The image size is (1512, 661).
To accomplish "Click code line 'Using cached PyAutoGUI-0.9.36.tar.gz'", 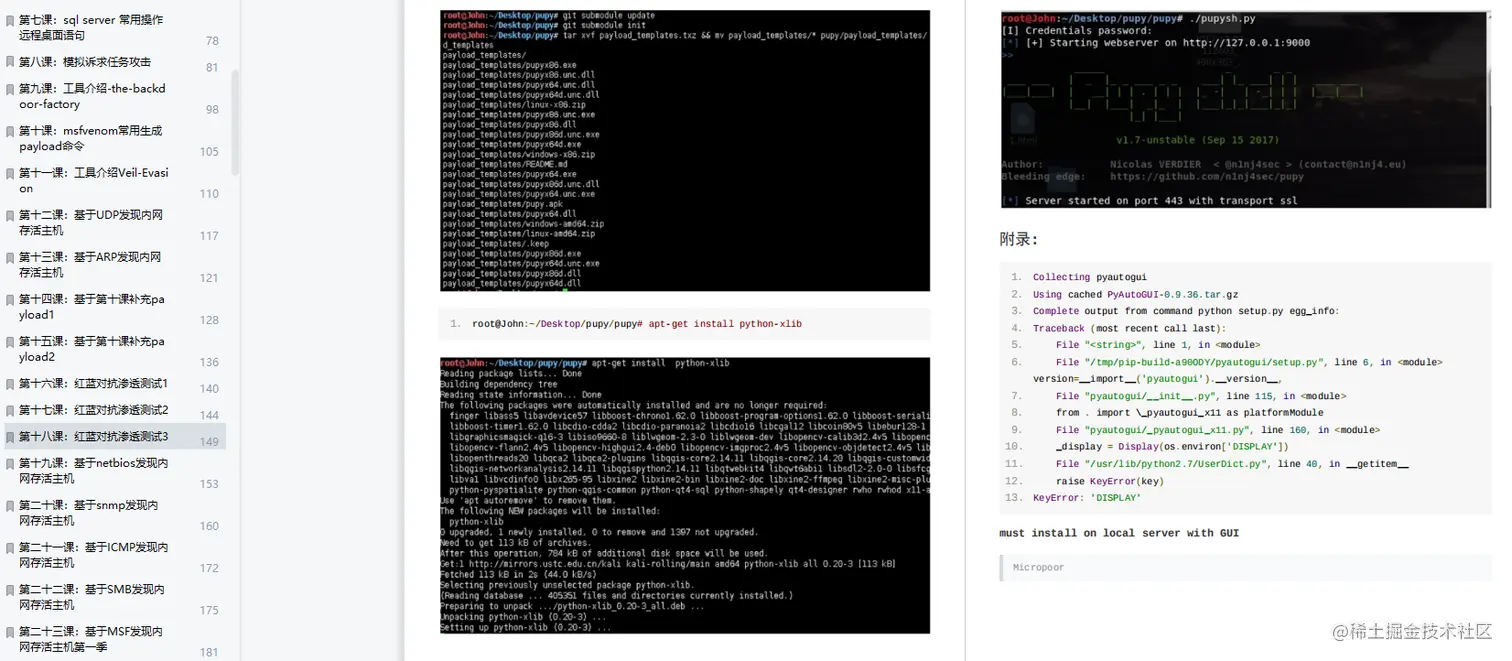I will tap(1135, 295).
